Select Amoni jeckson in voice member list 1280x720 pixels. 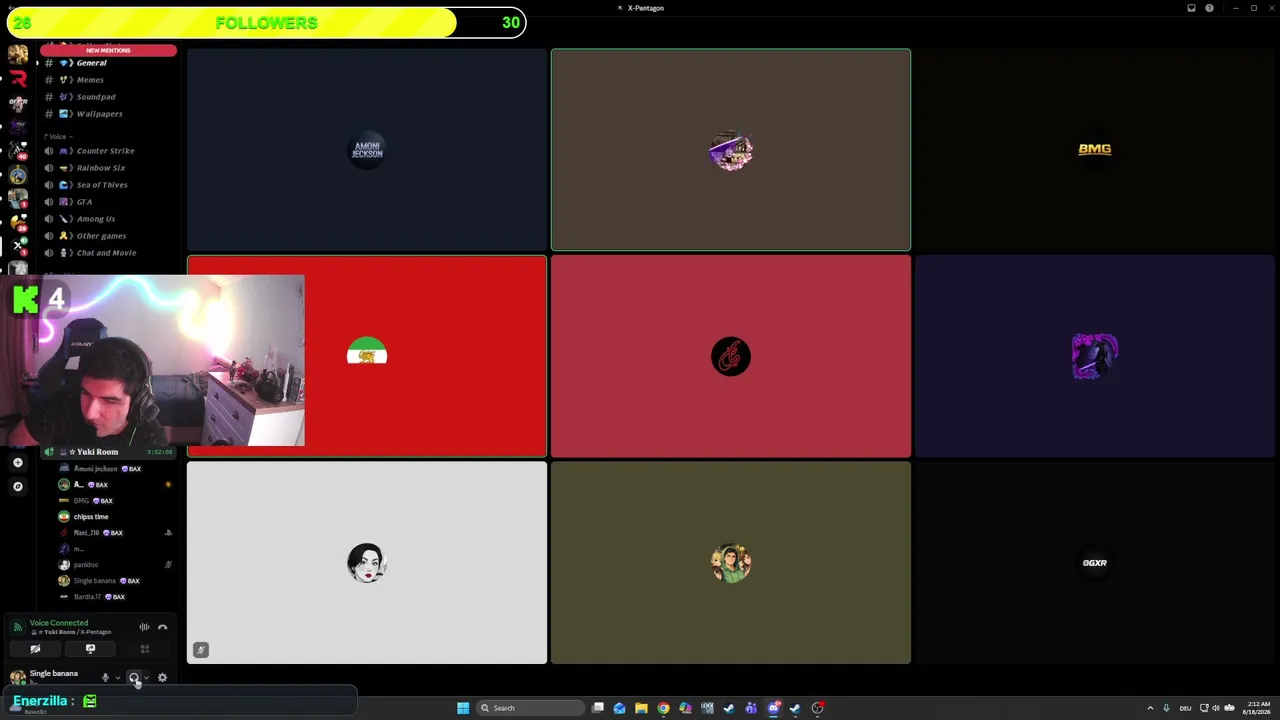click(x=115, y=469)
